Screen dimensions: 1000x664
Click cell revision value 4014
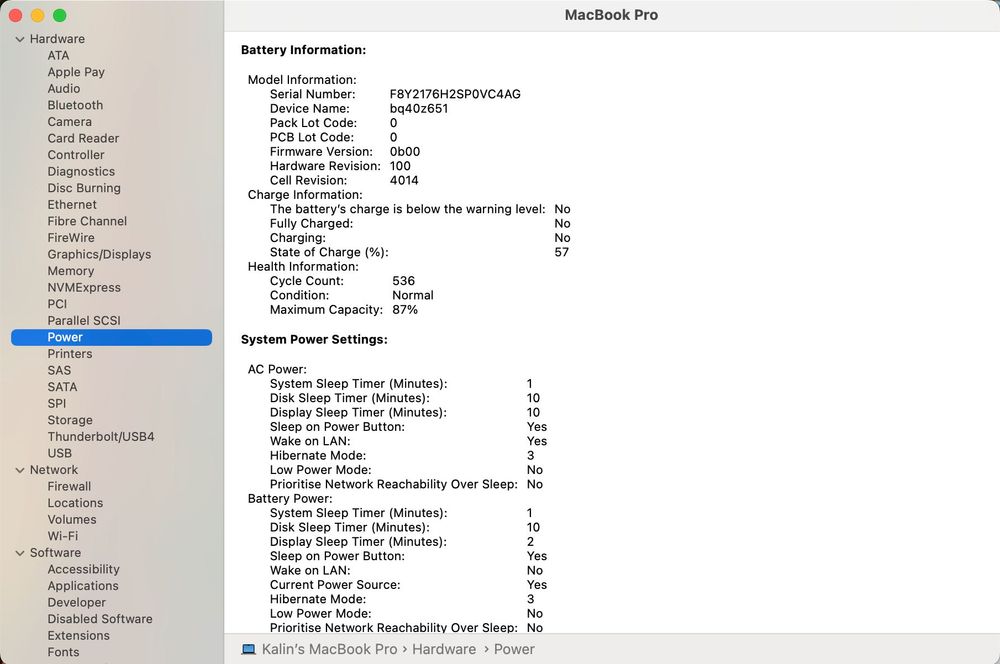[x=404, y=181]
